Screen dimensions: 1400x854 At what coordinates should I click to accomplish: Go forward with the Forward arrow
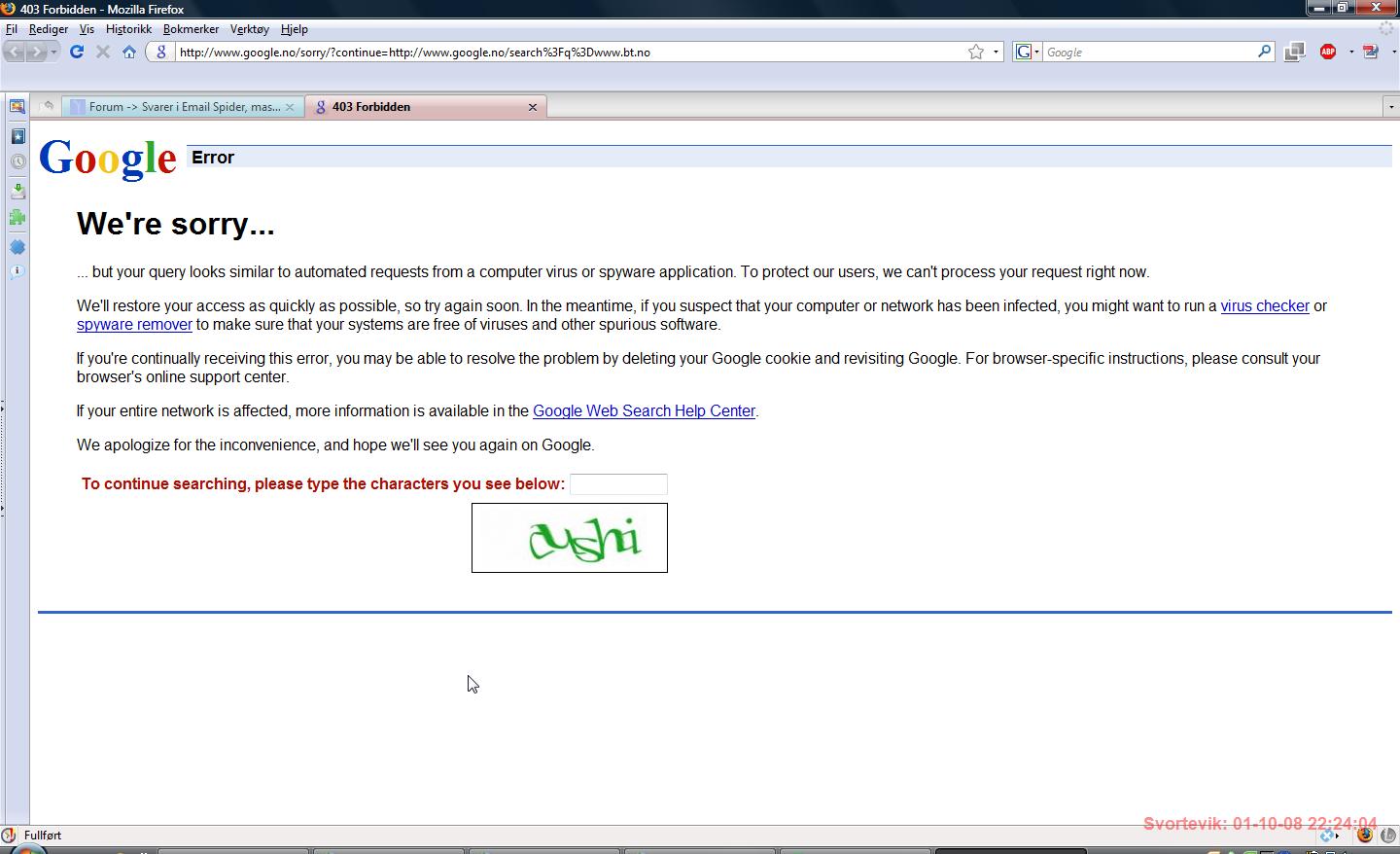click(37, 52)
